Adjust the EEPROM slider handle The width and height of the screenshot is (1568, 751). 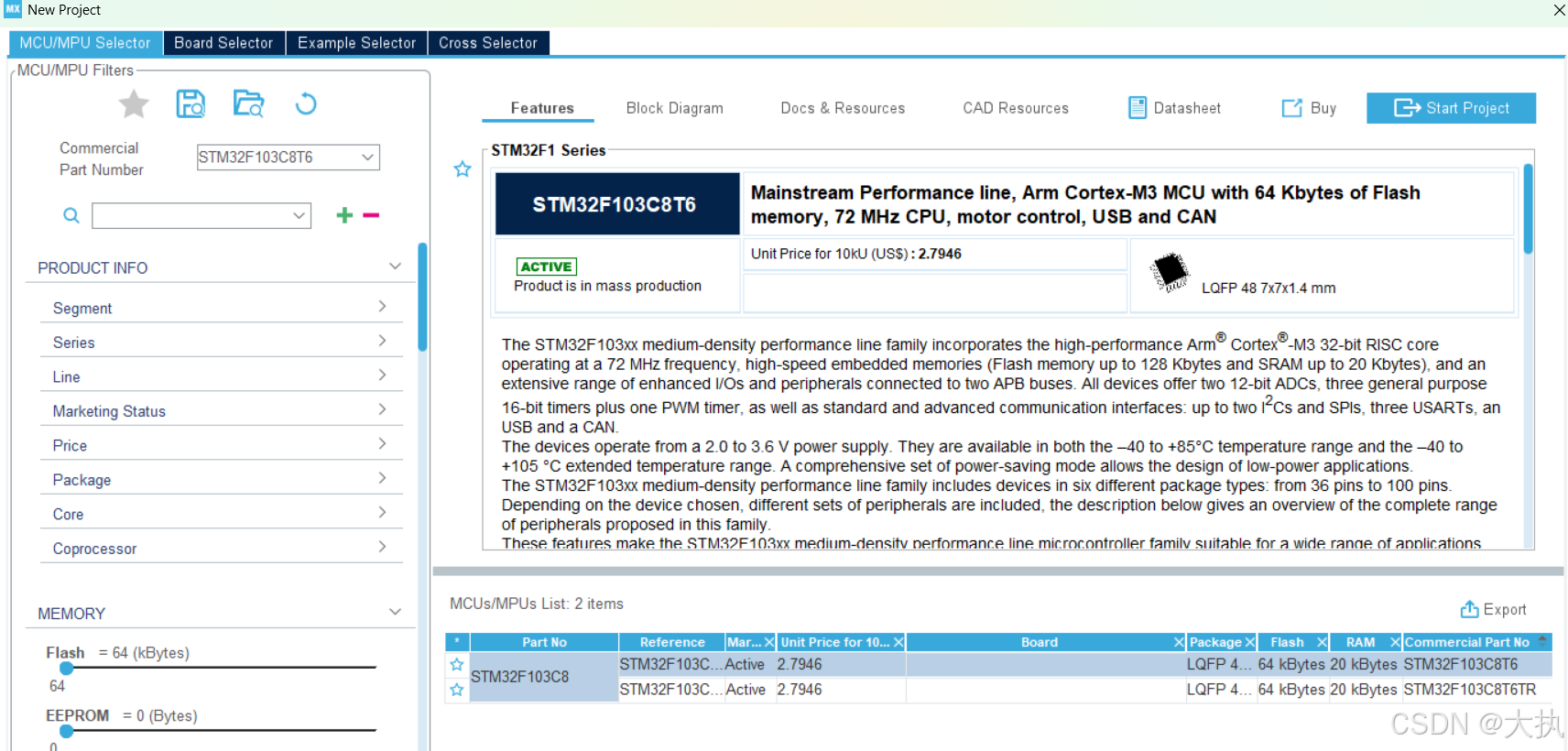(x=66, y=731)
